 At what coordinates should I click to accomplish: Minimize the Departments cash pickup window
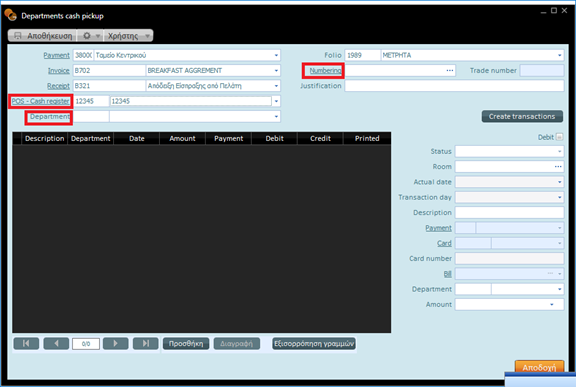click(x=543, y=11)
